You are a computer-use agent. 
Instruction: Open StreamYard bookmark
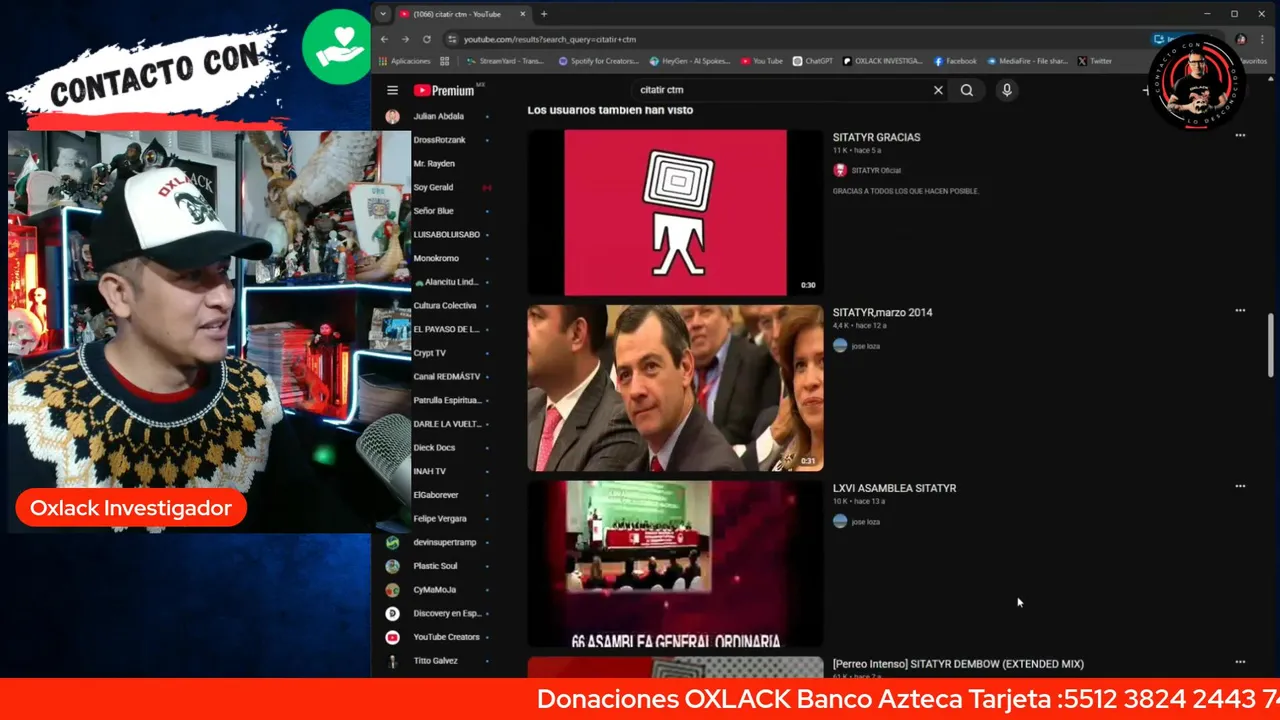[505, 61]
